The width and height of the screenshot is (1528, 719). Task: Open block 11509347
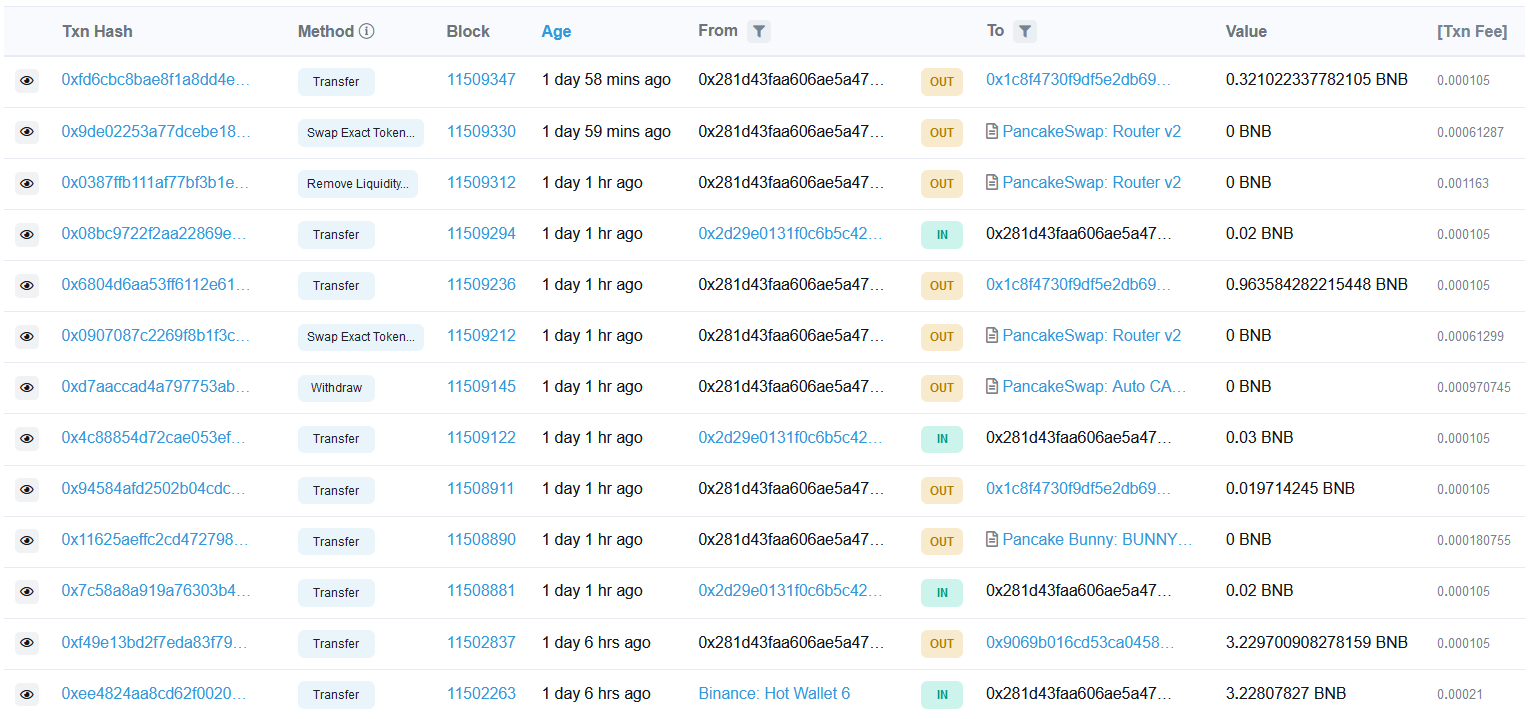(481, 80)
